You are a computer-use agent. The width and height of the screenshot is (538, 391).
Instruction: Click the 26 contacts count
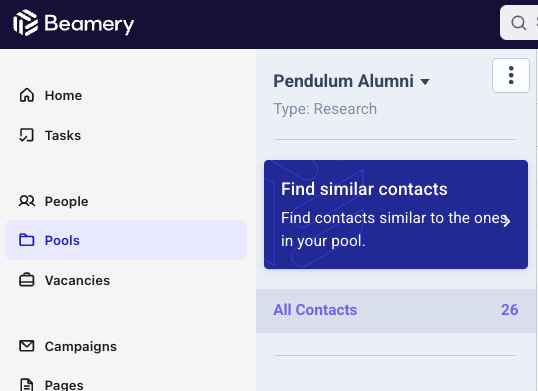click(x=510, y=310)
